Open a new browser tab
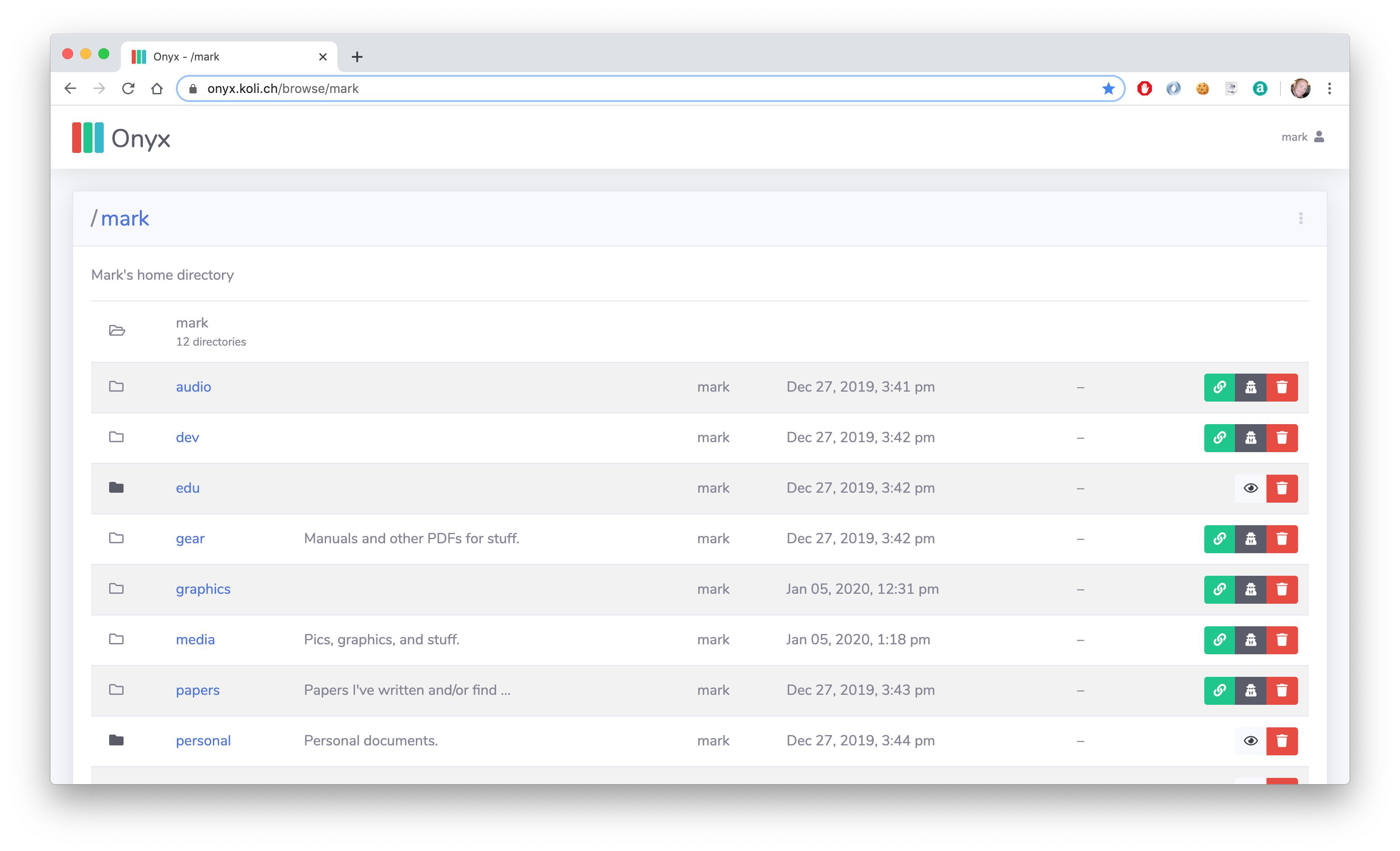 pos(357,57)
